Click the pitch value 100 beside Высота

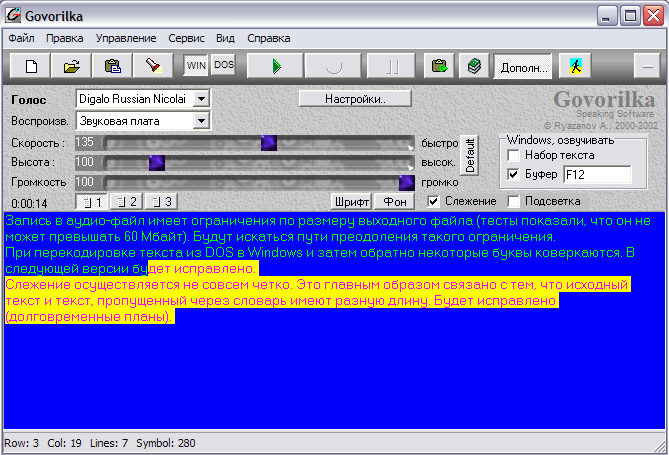(x=84, y=162)
